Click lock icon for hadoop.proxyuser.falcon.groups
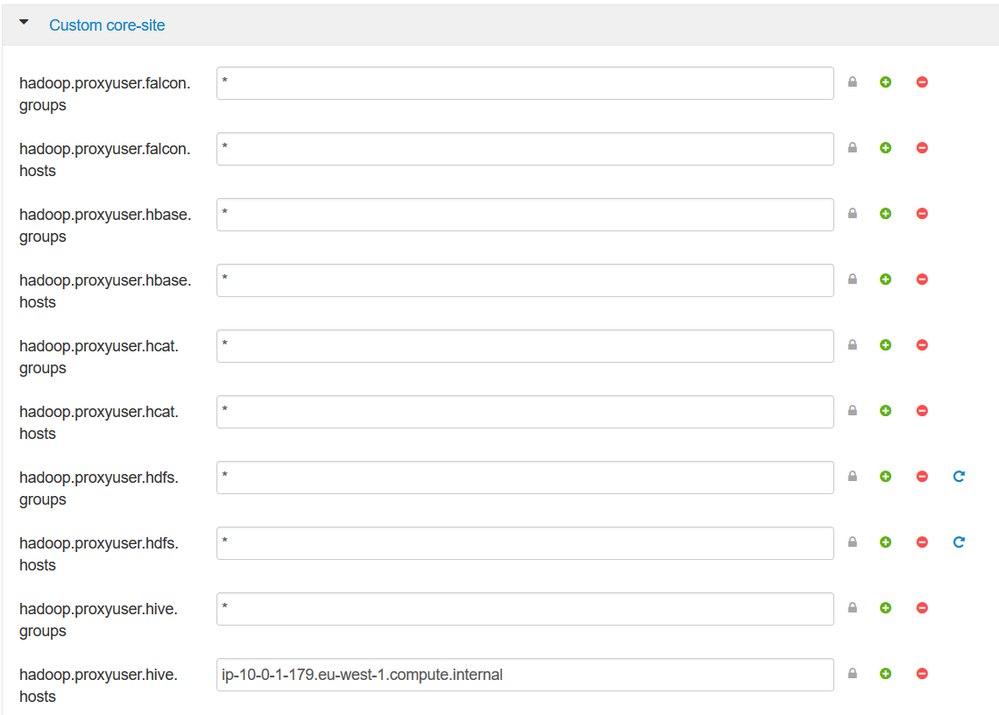This screenshot has height=715, width=999. pyautogui.click(x=852, y=82)
